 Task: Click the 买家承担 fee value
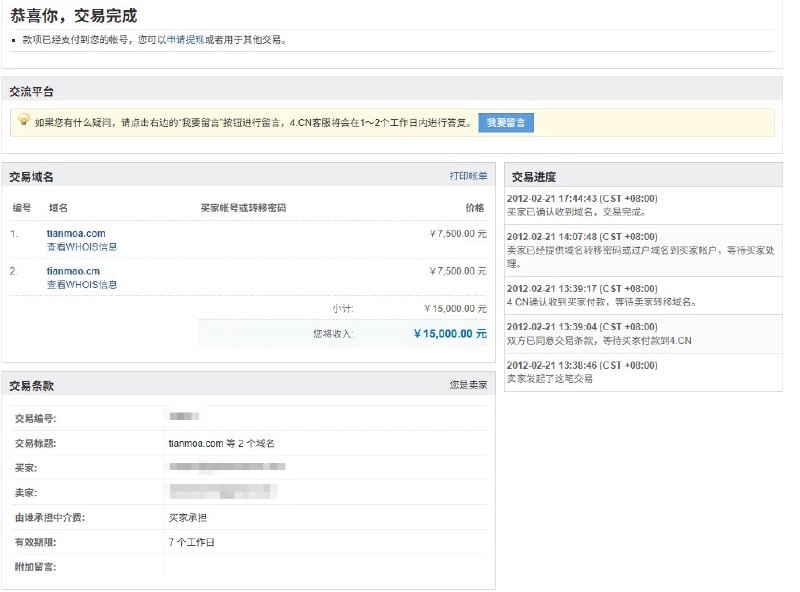coord(188,518)
